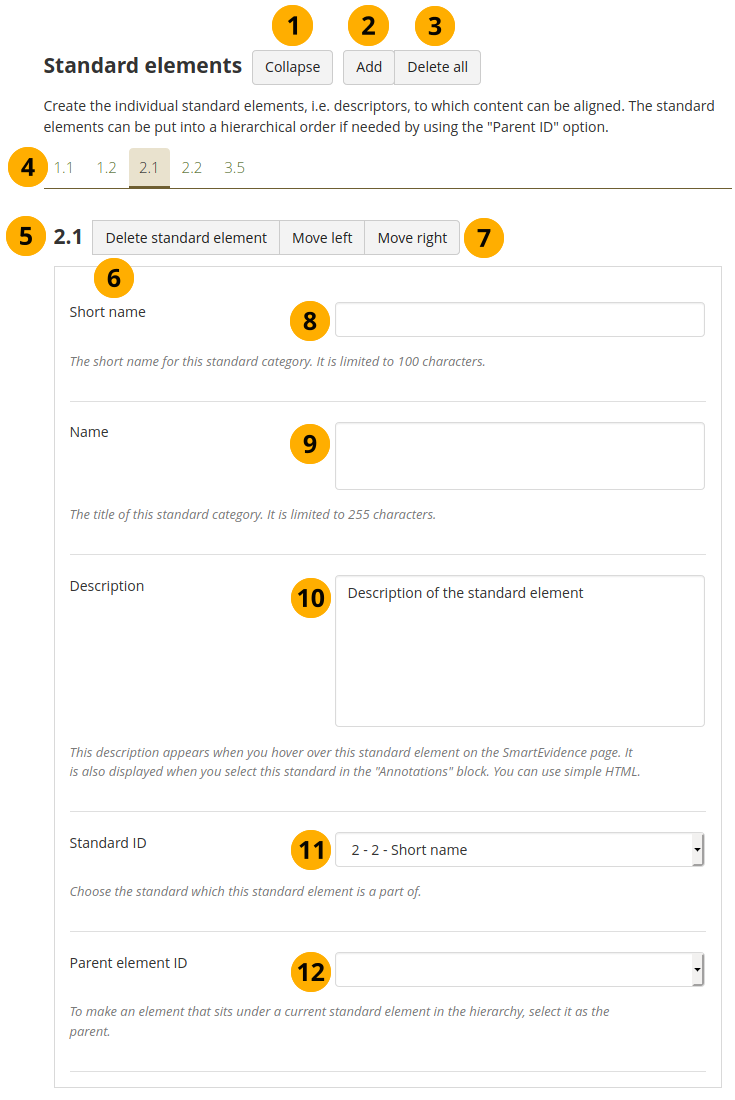Open the Standard ID dropdown
This screenshot has width=735, height=1100.
pos(519,850)
